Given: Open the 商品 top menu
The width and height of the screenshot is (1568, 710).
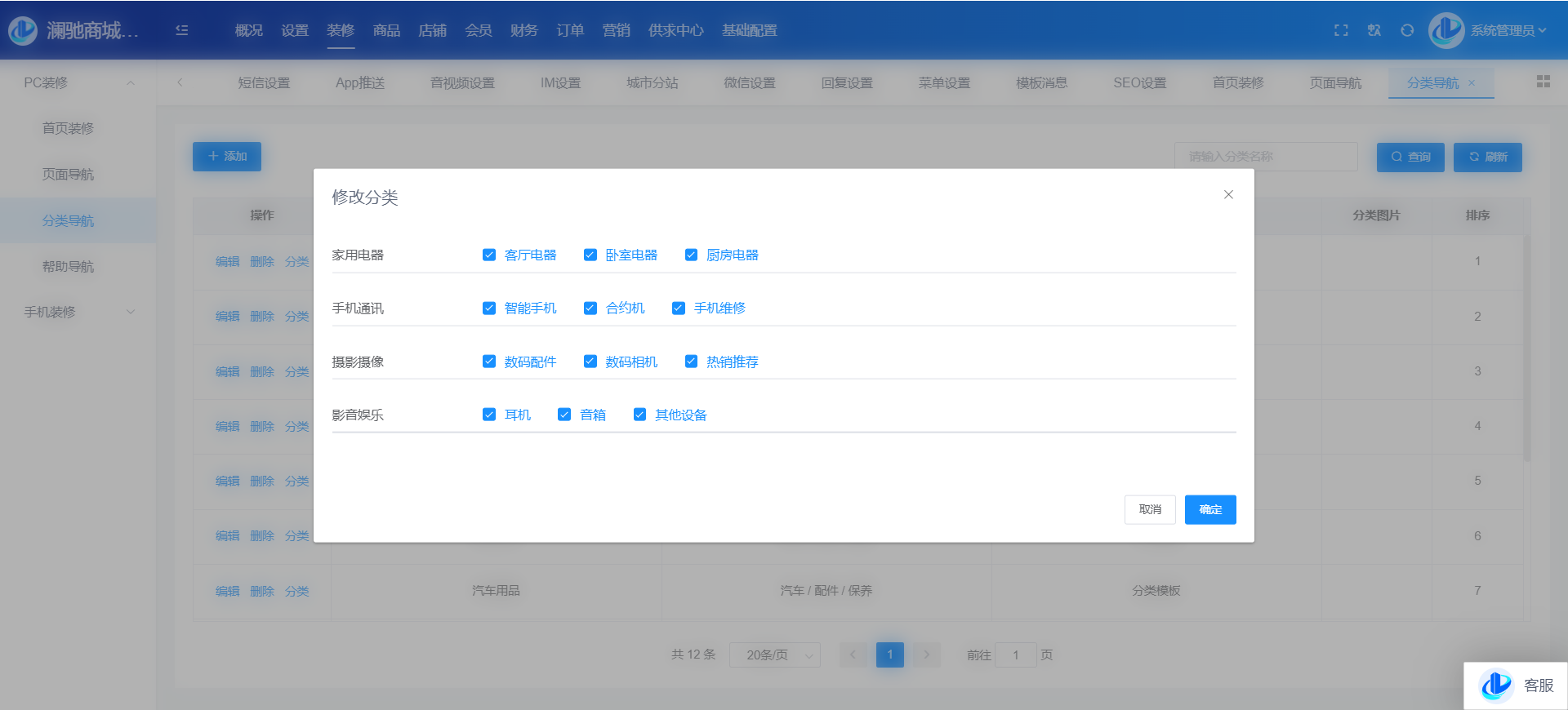Looking at the screenshot, I should [x=386, y=30].
